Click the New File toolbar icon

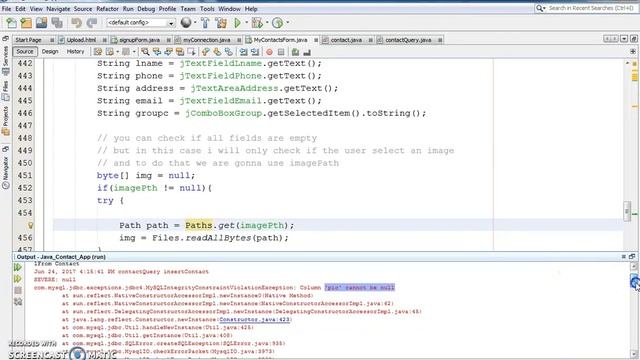point(11,23)
